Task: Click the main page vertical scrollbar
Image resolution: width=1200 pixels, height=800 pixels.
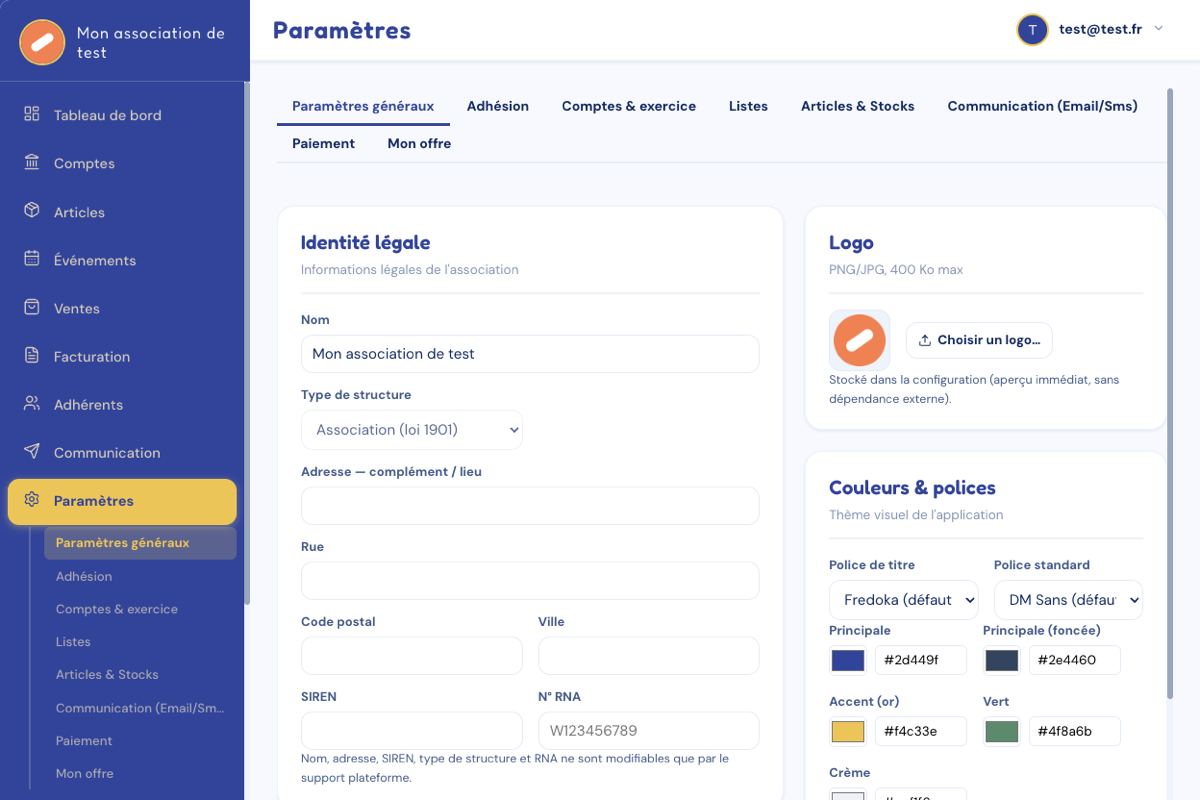Action: point(1170,393)
